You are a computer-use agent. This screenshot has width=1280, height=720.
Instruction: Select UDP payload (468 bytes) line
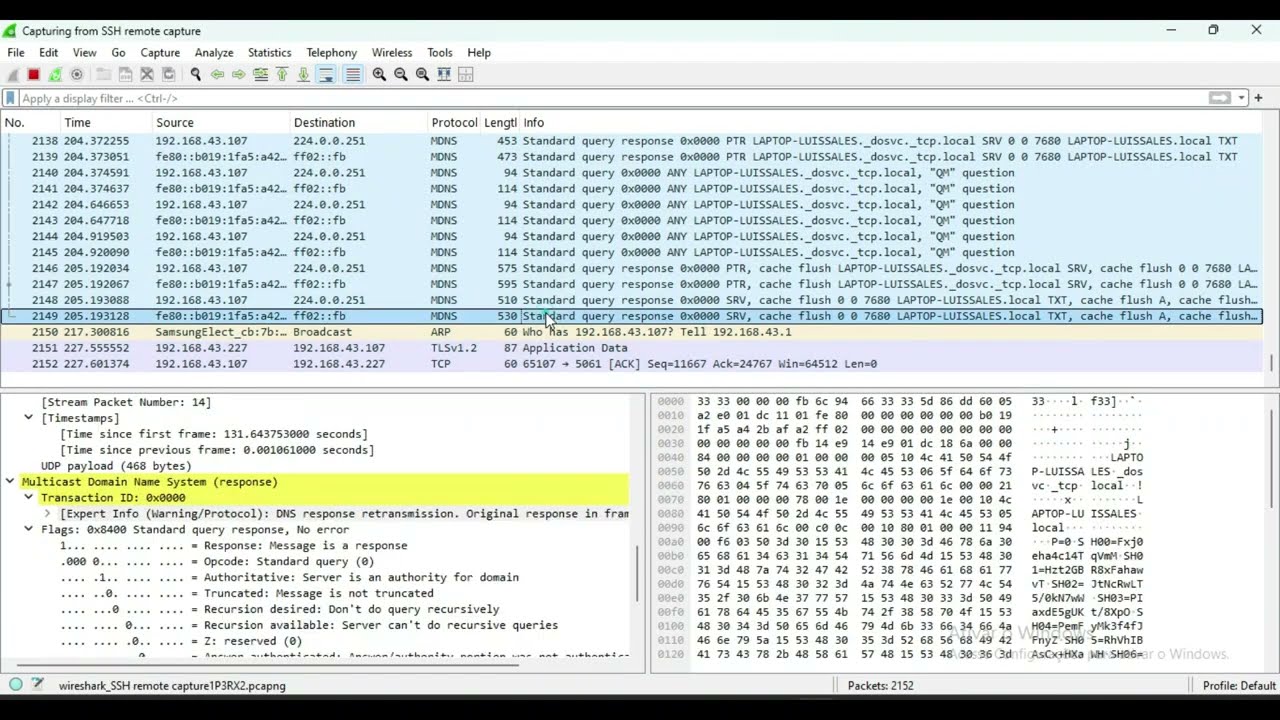pyautogui.click(x=116, y=466)
